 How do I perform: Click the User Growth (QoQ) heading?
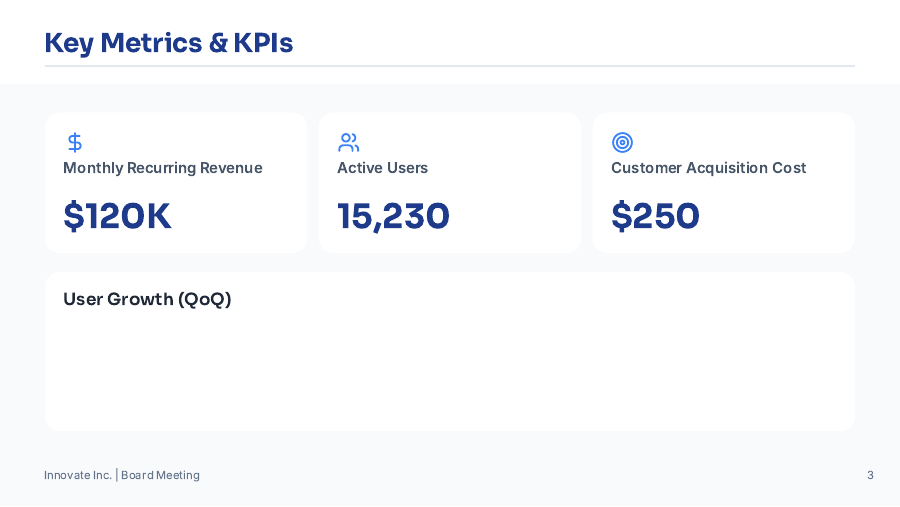coord(147,299)
